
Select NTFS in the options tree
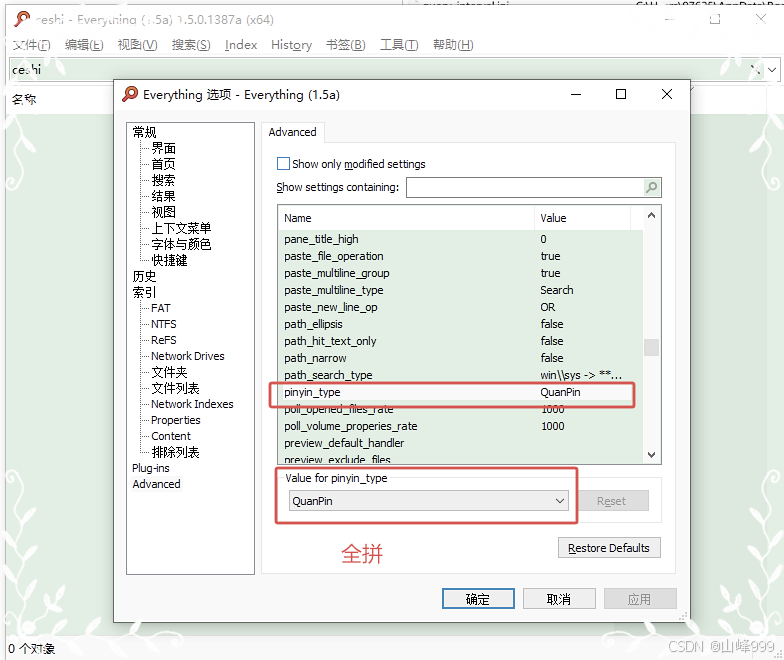point(164,324)
